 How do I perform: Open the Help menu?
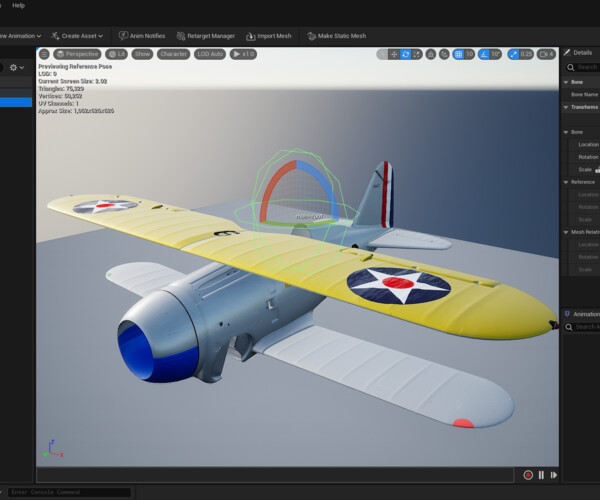[18, 5]
